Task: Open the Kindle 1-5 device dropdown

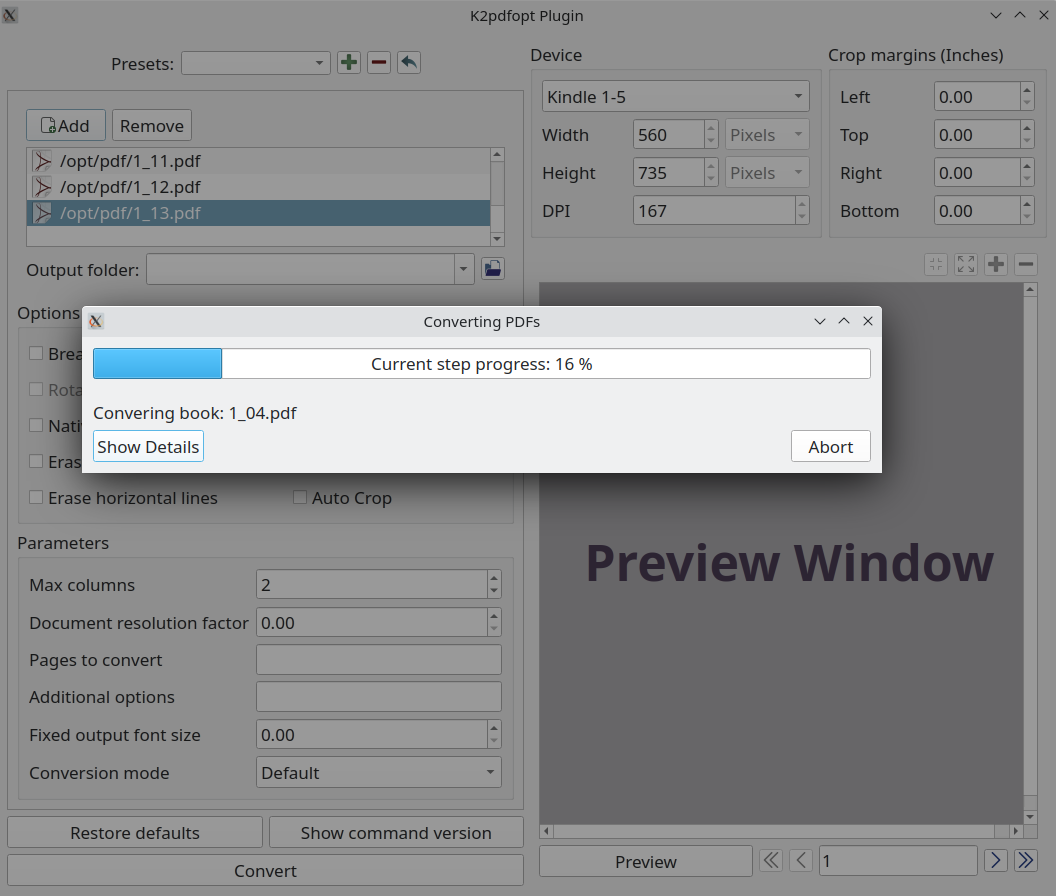Action: tap(675, 96)
